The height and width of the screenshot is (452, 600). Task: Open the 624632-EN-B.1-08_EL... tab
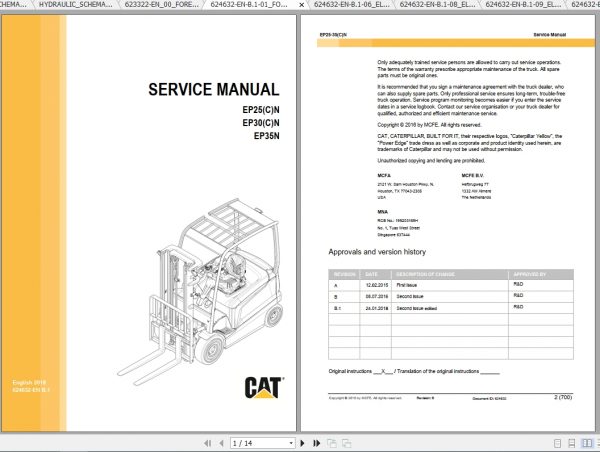coord(437,5)
